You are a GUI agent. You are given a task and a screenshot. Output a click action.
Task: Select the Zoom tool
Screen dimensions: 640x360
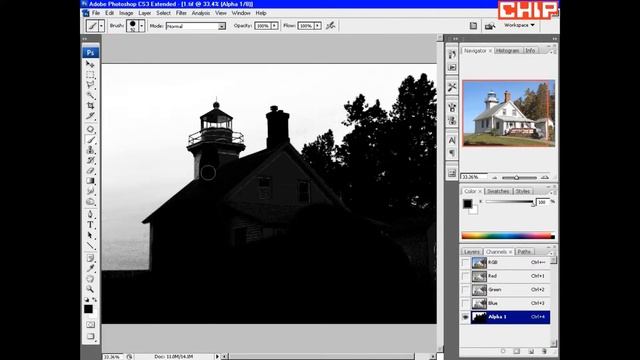90,289
